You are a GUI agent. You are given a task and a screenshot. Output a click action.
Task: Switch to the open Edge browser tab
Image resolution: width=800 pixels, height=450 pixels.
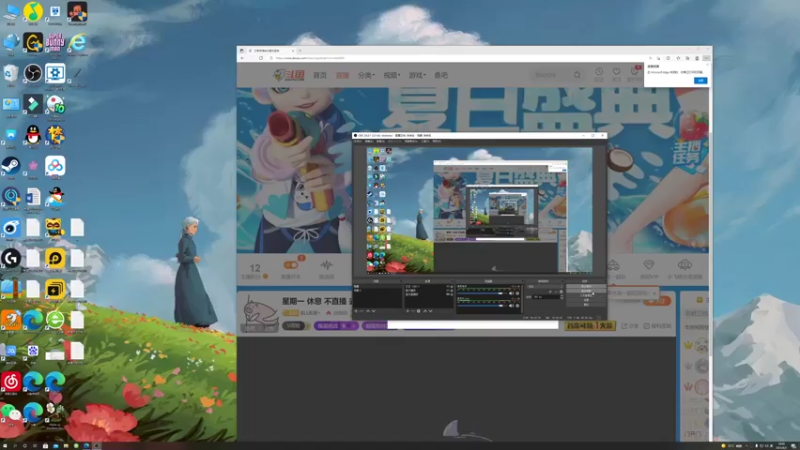(x=271, y=51)
